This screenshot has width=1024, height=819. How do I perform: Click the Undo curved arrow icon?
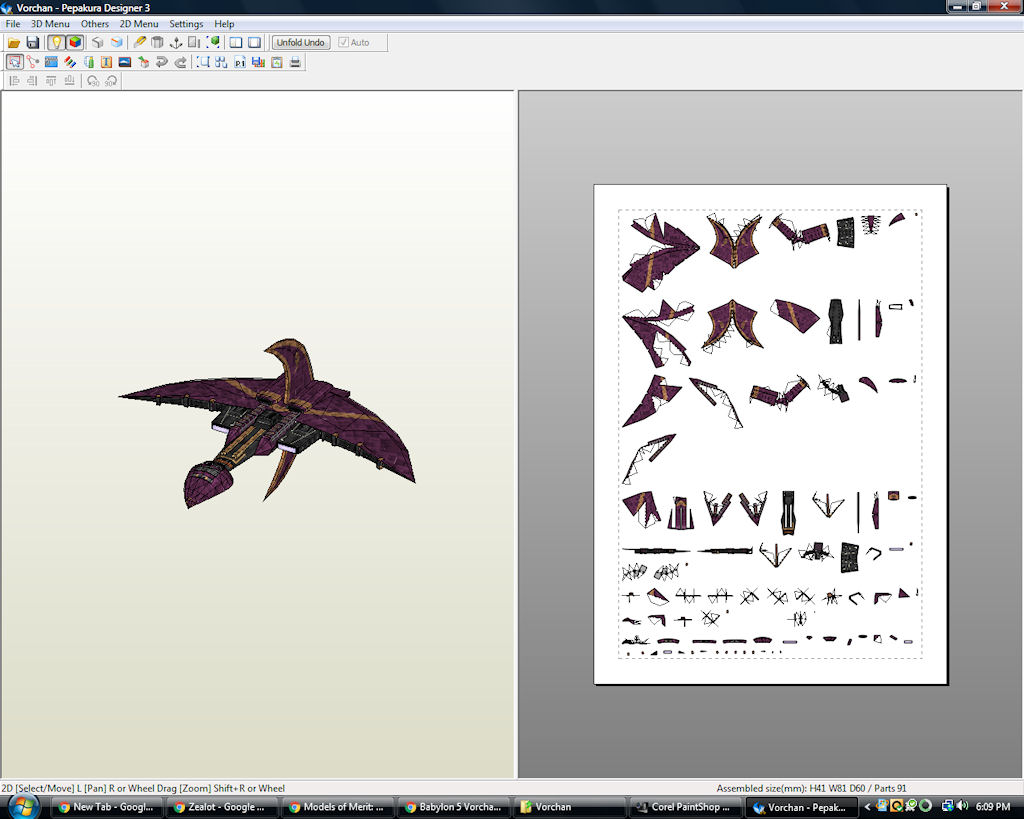(161, 62)
